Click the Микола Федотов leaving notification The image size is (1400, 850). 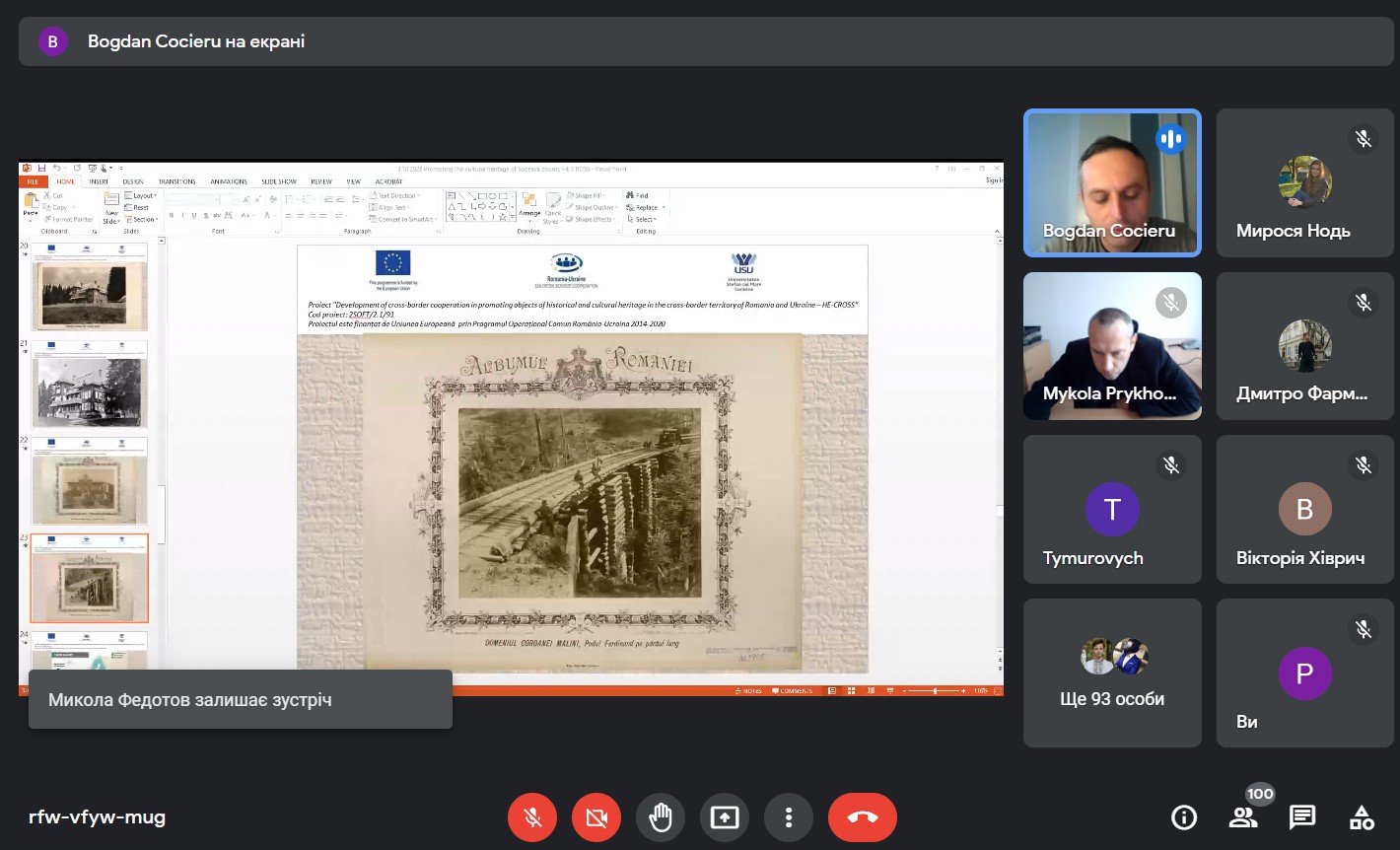point(240,700)
